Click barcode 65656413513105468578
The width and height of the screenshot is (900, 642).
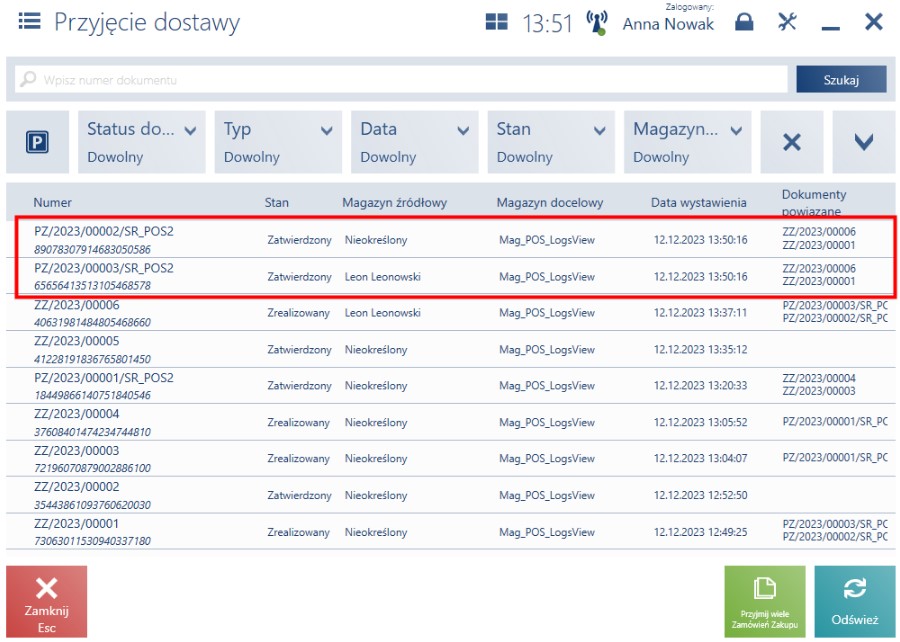tap(92, 286)
